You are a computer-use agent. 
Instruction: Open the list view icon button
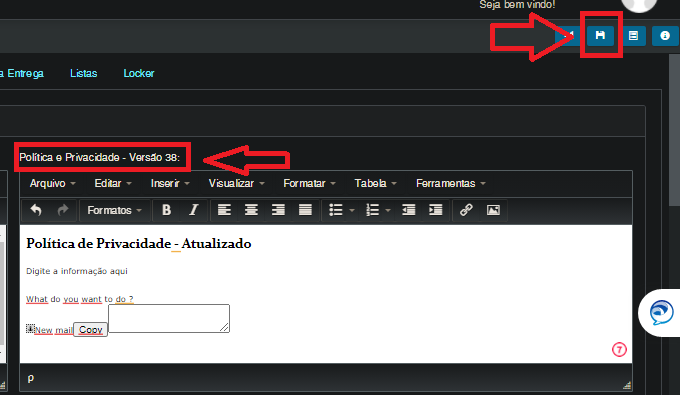[x=633, y=36]
